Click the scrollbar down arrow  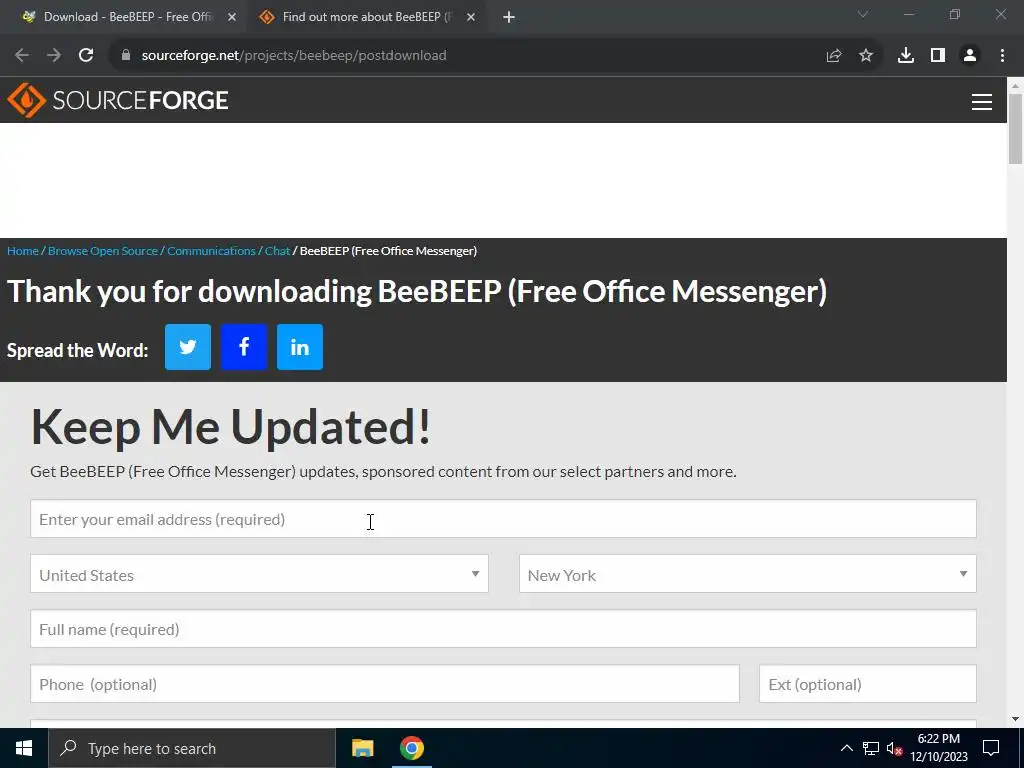pyautogui.click(x=1015, y=719)
